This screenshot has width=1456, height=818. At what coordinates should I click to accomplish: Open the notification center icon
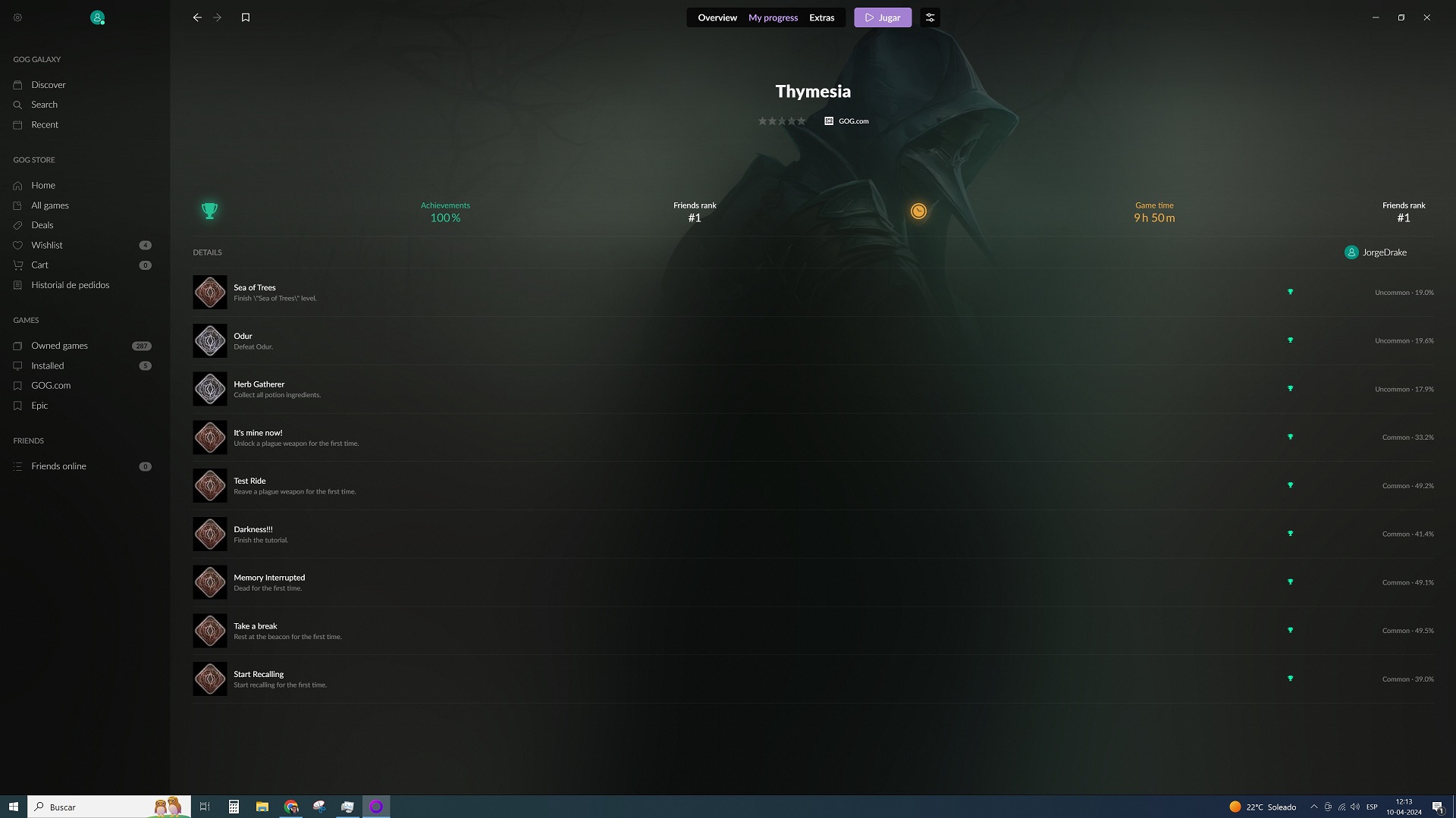1437,807
